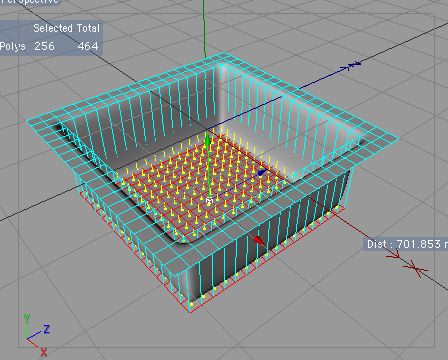Grab the green Y-axis arrow of the gizmo
Viewport: 448px width, 360px height.
tap(207, 140)
